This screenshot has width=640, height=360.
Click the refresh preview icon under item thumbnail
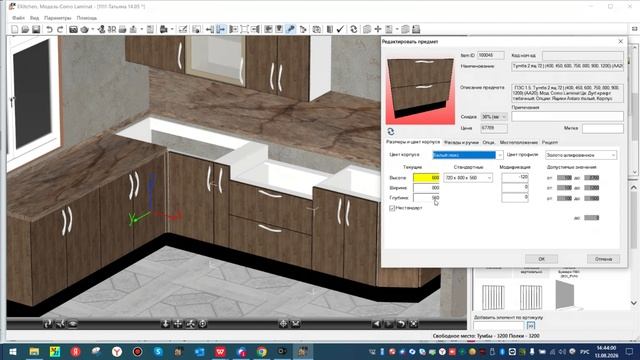pos(391,131)
